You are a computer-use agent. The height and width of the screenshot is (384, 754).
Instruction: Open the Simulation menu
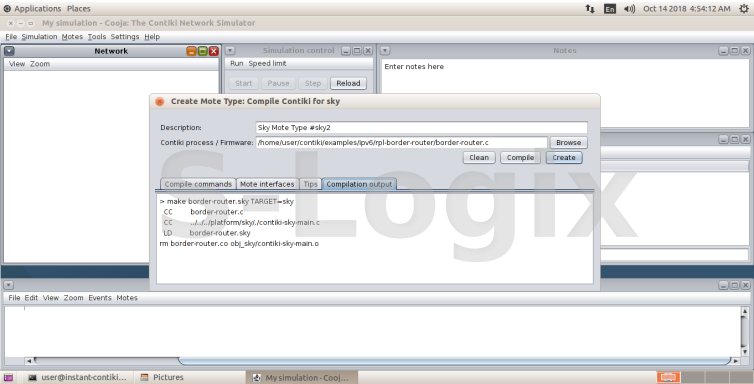(x=39, y=37)
